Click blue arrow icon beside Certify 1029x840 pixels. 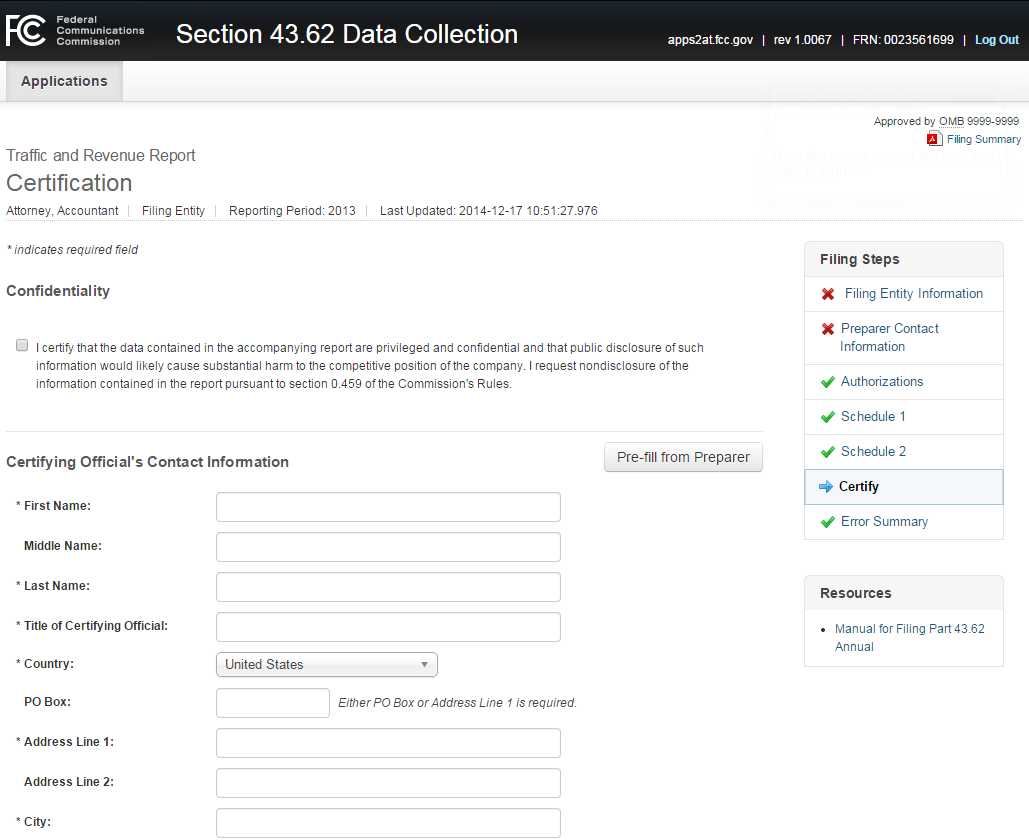point(826,487)
